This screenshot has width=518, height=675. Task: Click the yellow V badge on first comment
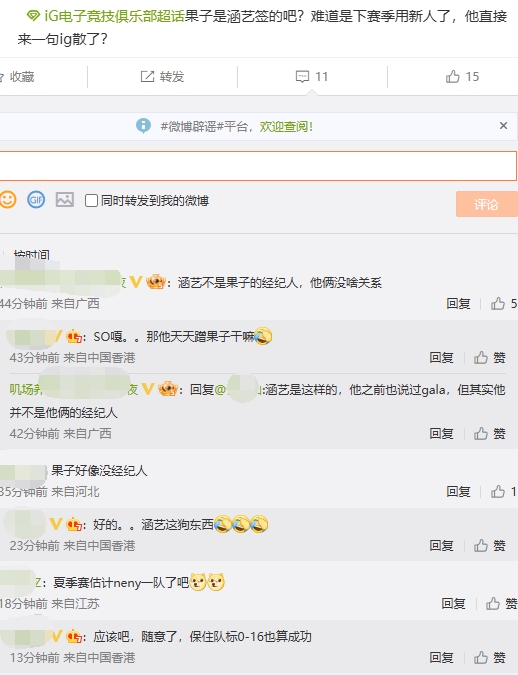coord(136,282)
